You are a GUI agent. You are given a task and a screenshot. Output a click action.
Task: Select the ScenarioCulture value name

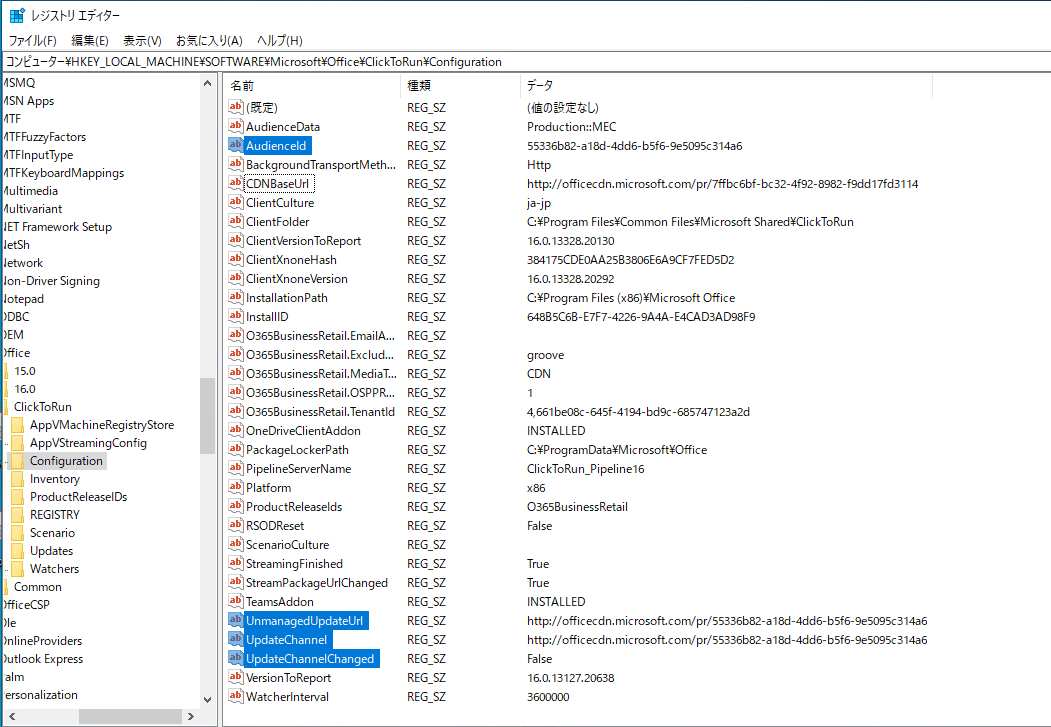(288, 545)
